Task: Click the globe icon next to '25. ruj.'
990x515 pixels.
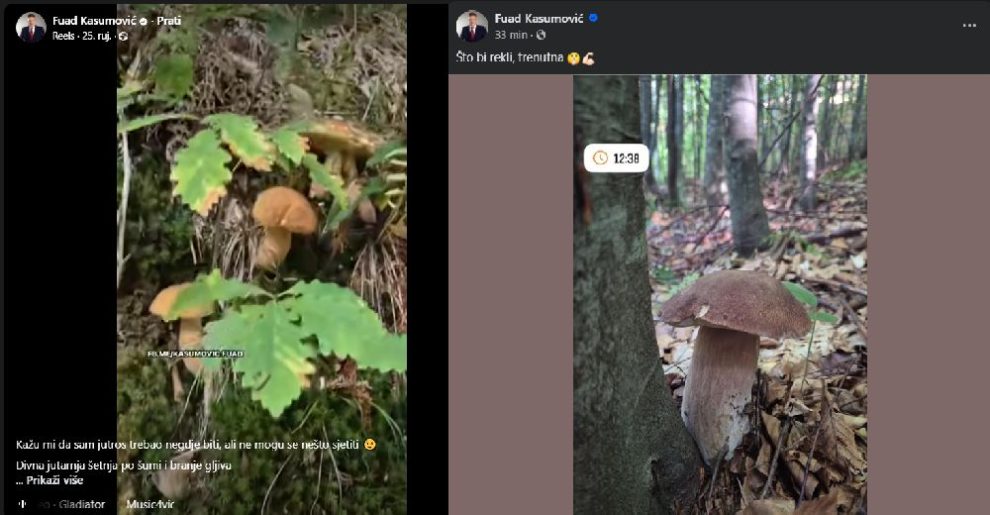Action: coord(122,36)
